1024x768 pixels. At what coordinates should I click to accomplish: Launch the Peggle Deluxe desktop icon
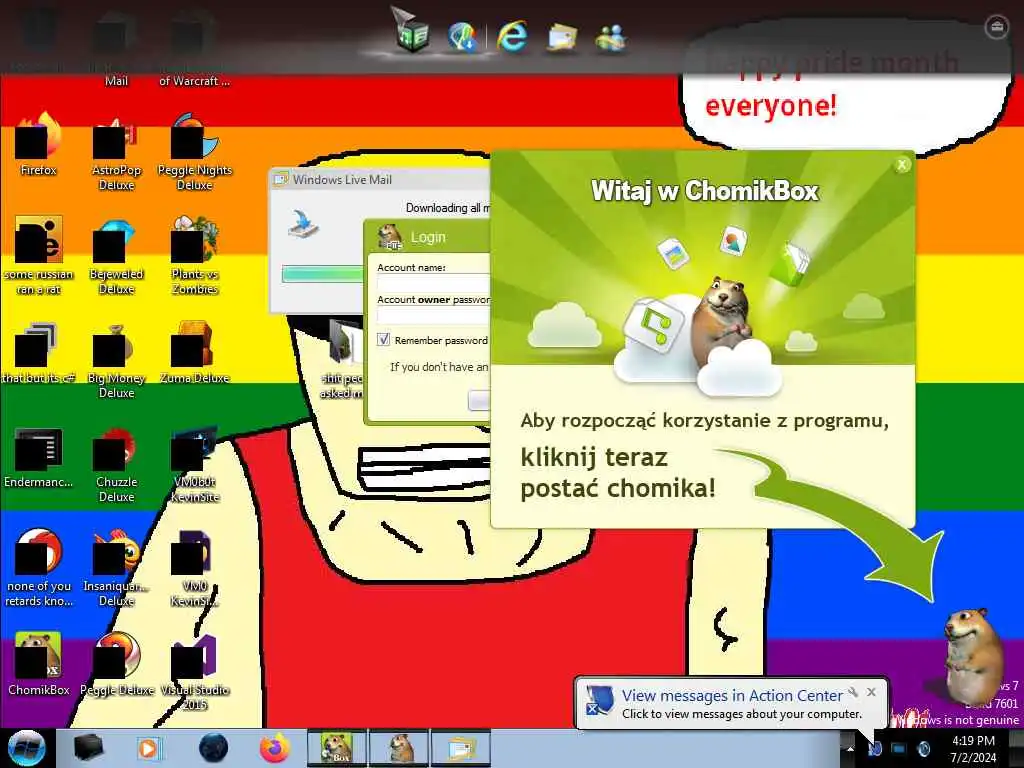coord(116,664)
